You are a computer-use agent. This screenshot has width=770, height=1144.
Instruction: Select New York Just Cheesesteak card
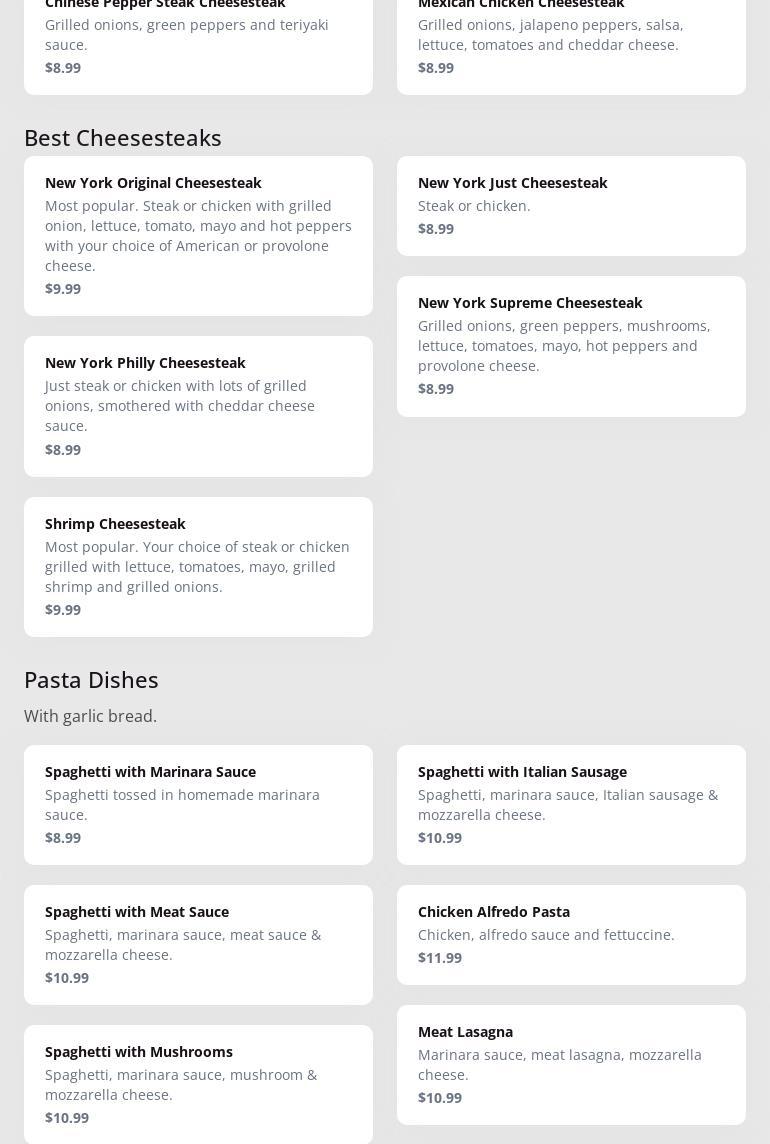[x=571, y=205]
